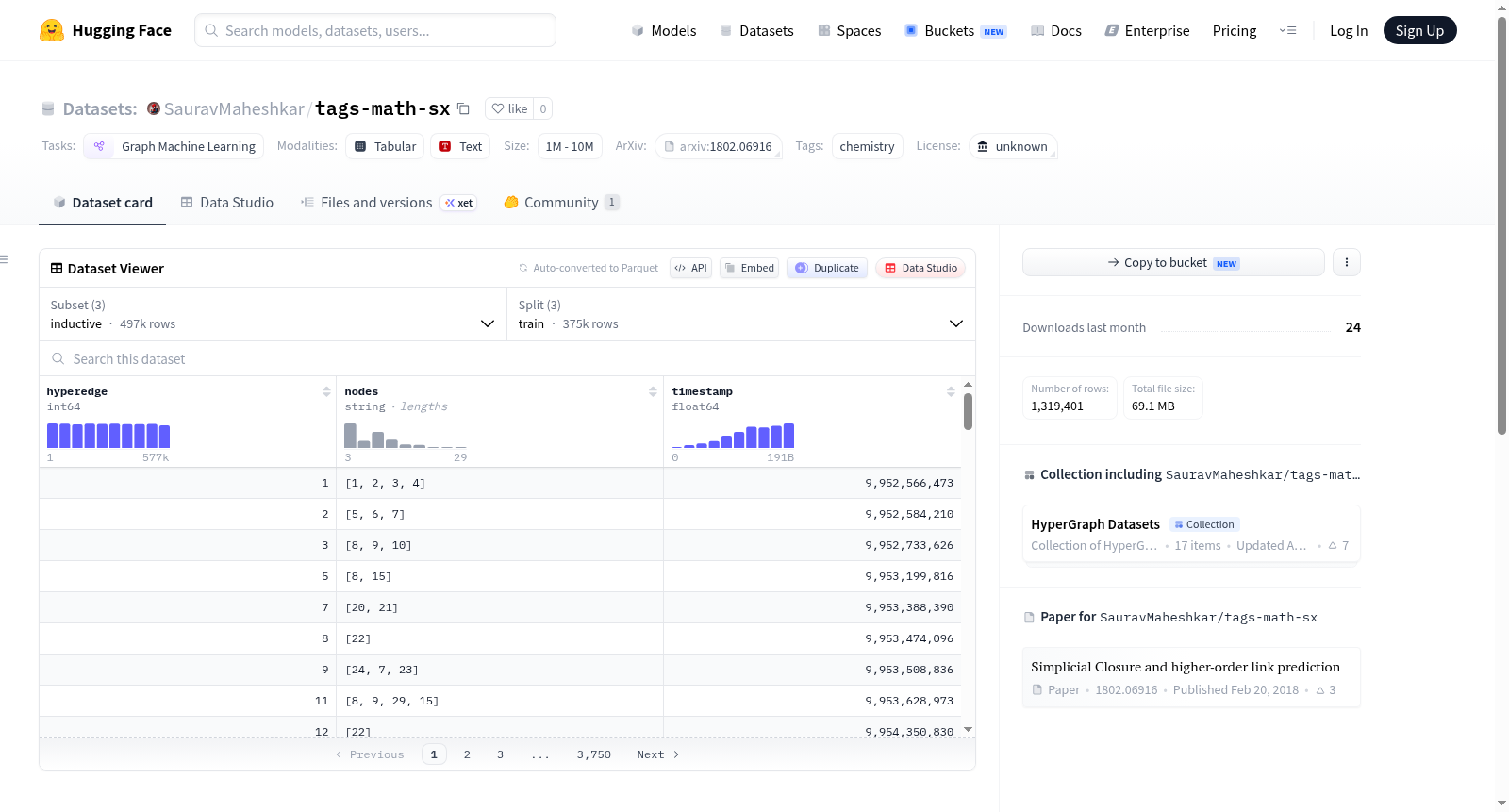Viewport: 1509px width, 812px height.
Task: Click the timestamp distribution histogram
Action: click(x=733, y=436)
